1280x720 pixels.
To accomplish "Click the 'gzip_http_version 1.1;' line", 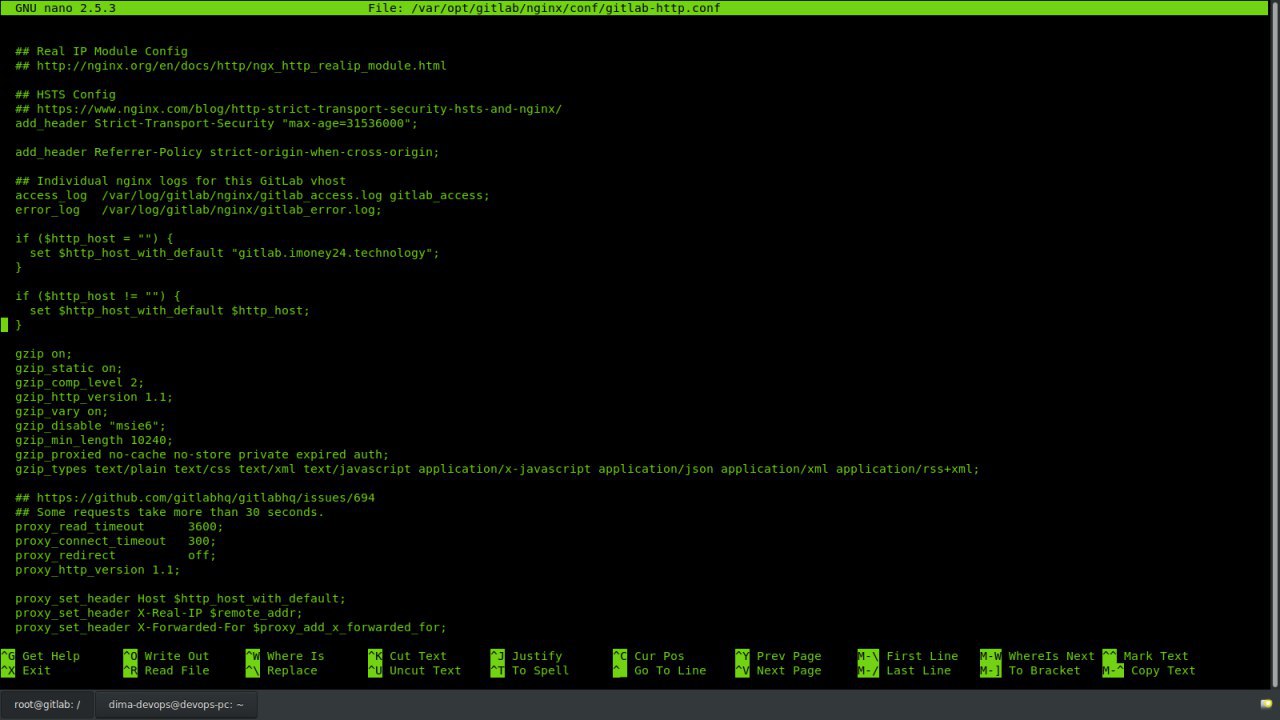I will tap(94, 397).
